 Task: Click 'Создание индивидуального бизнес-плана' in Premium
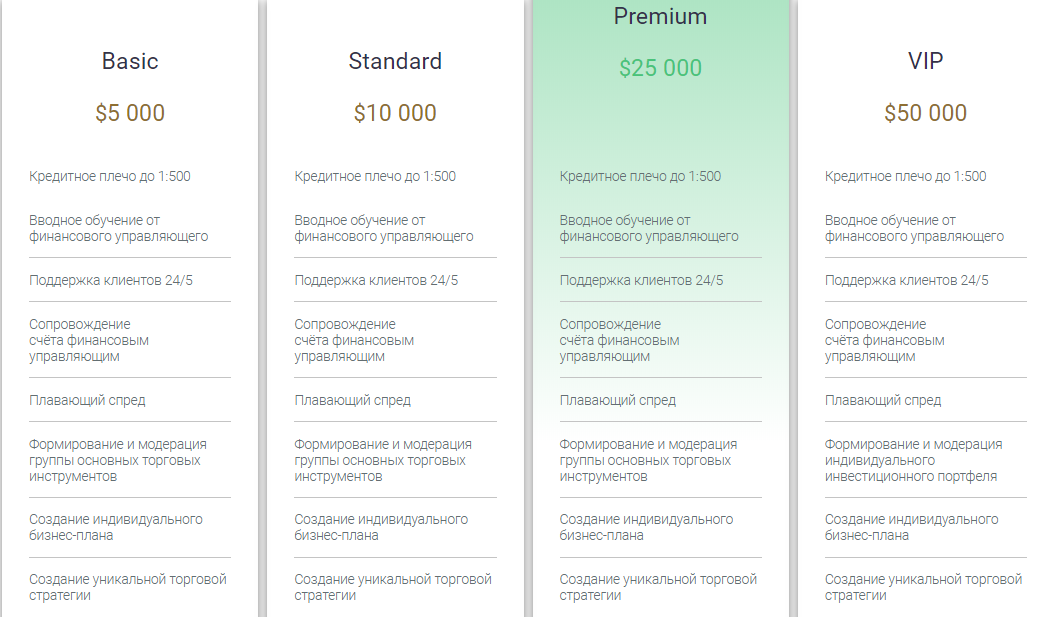[x=646, y=527]
